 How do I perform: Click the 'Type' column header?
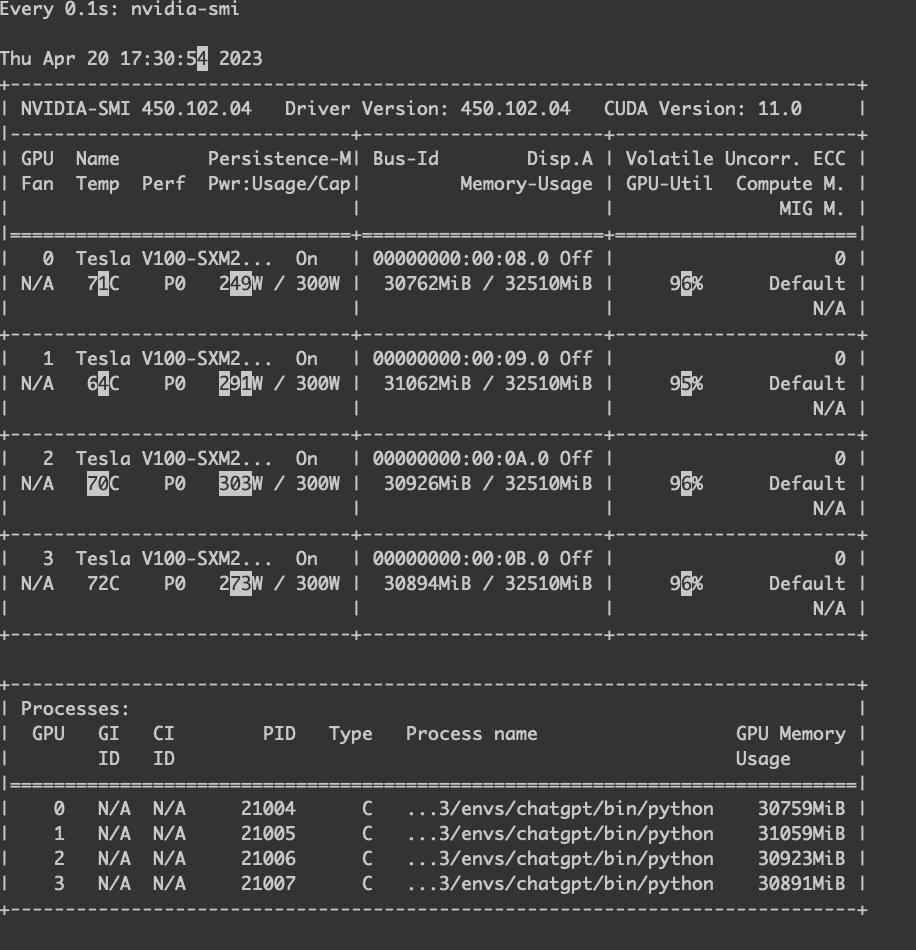(351, 734)
